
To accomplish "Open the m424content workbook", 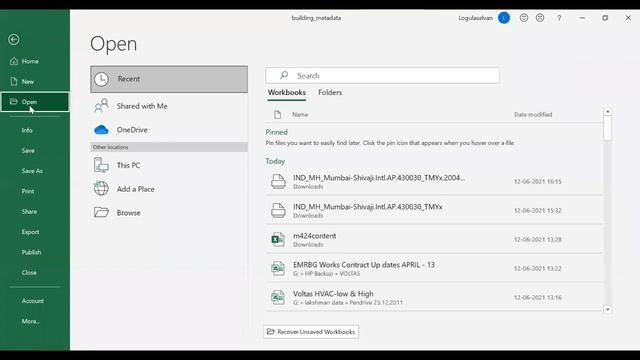I will (434, 240).
